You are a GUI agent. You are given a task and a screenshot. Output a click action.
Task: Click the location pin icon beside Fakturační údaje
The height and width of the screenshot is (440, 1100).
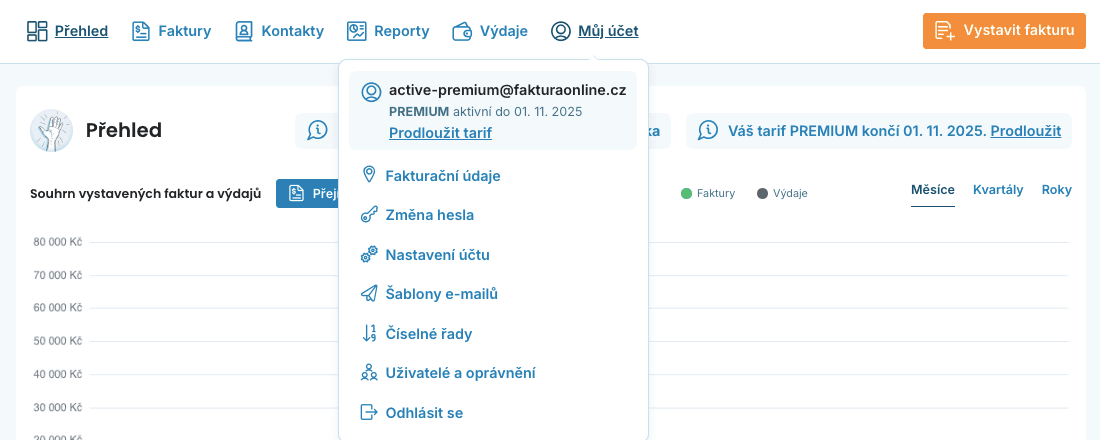369,176
